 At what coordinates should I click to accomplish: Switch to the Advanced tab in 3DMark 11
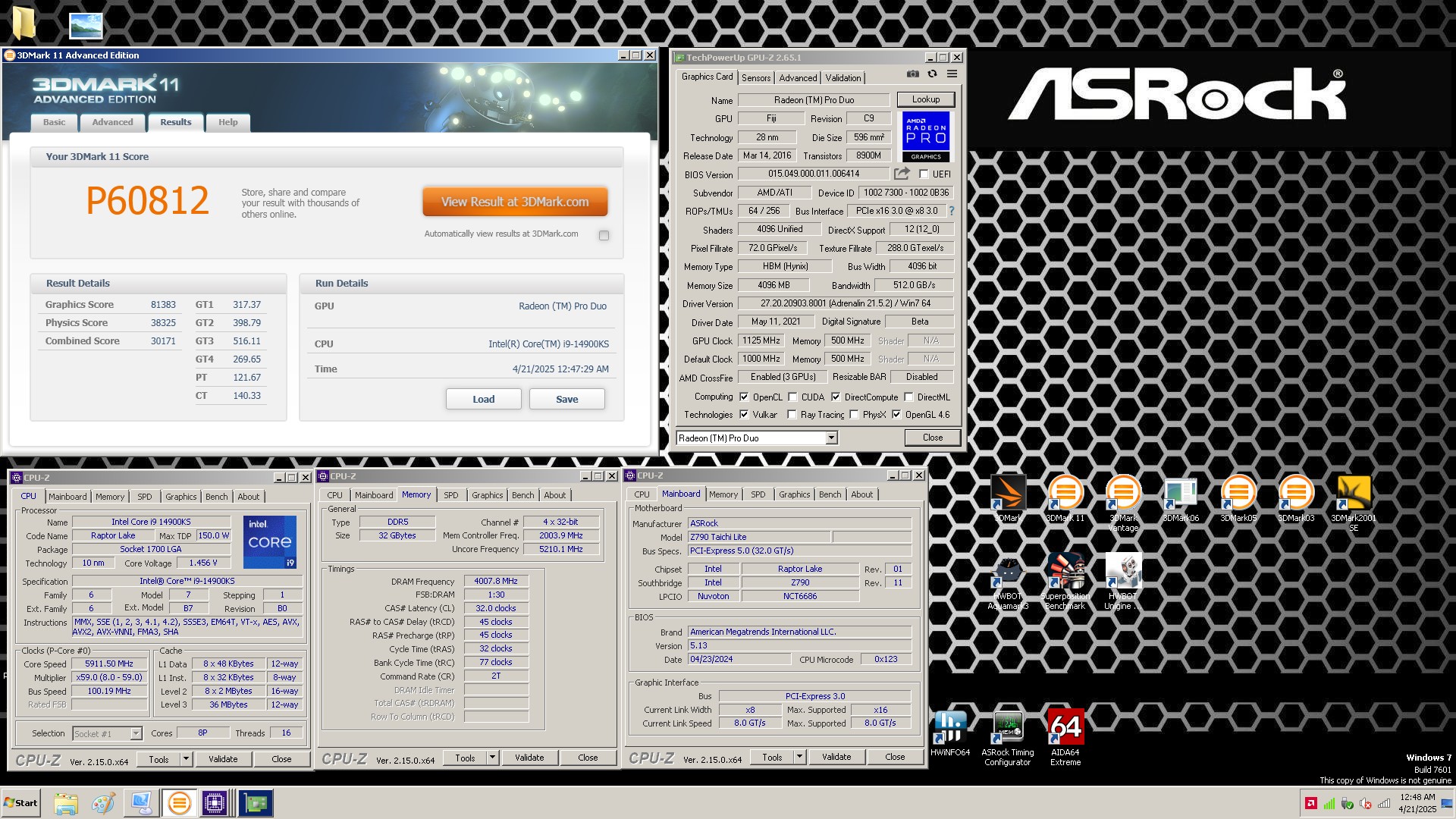pos(112,122)
